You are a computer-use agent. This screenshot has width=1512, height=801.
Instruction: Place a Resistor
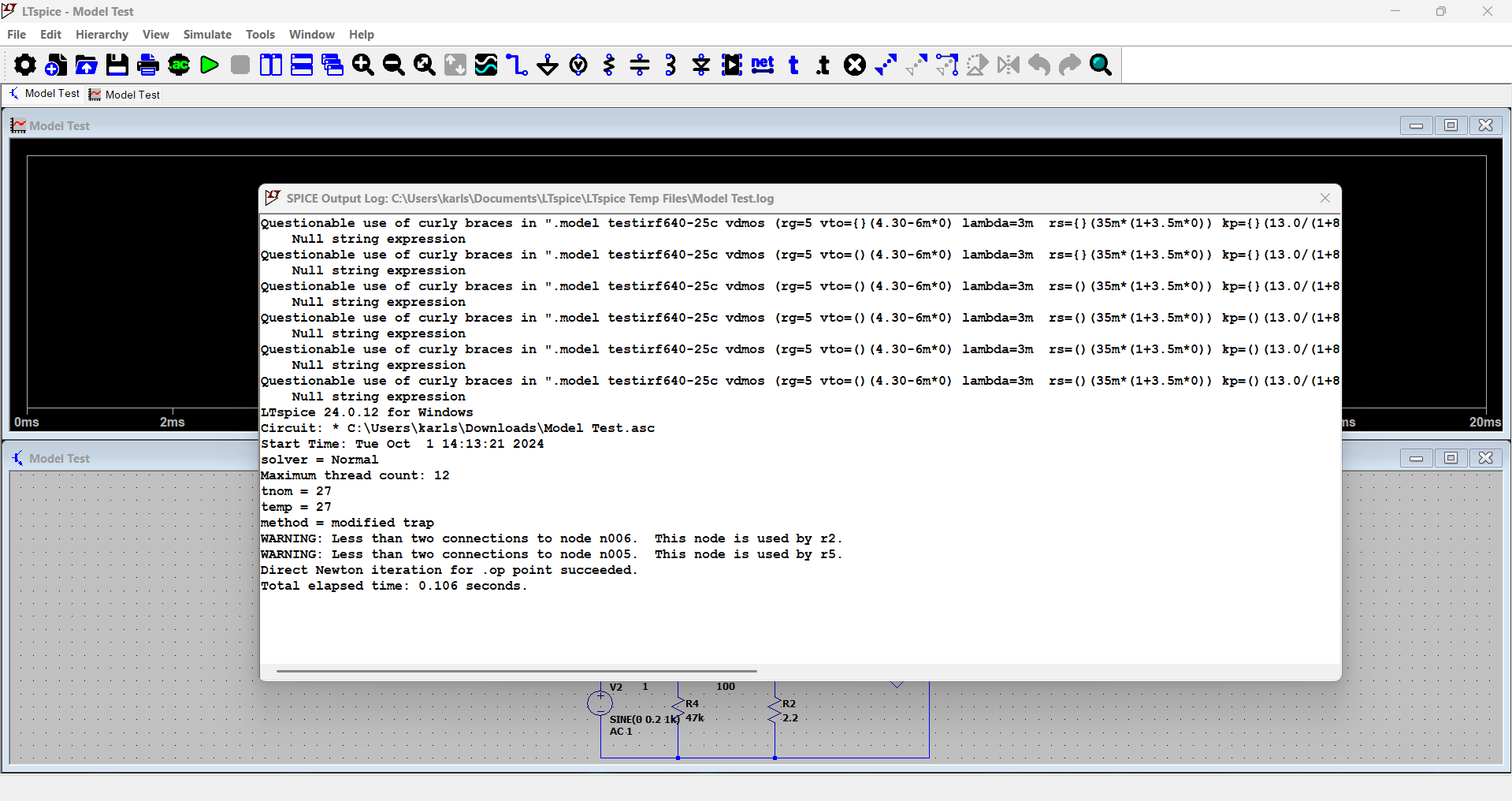[609, 65]
